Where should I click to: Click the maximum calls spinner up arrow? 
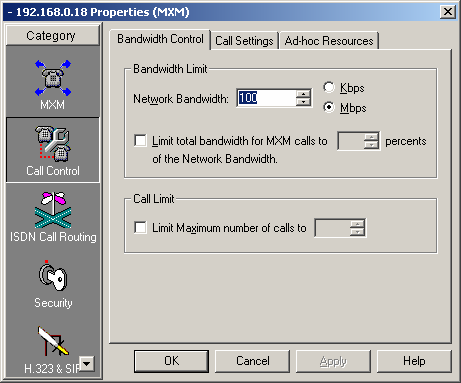coord(357,224)
